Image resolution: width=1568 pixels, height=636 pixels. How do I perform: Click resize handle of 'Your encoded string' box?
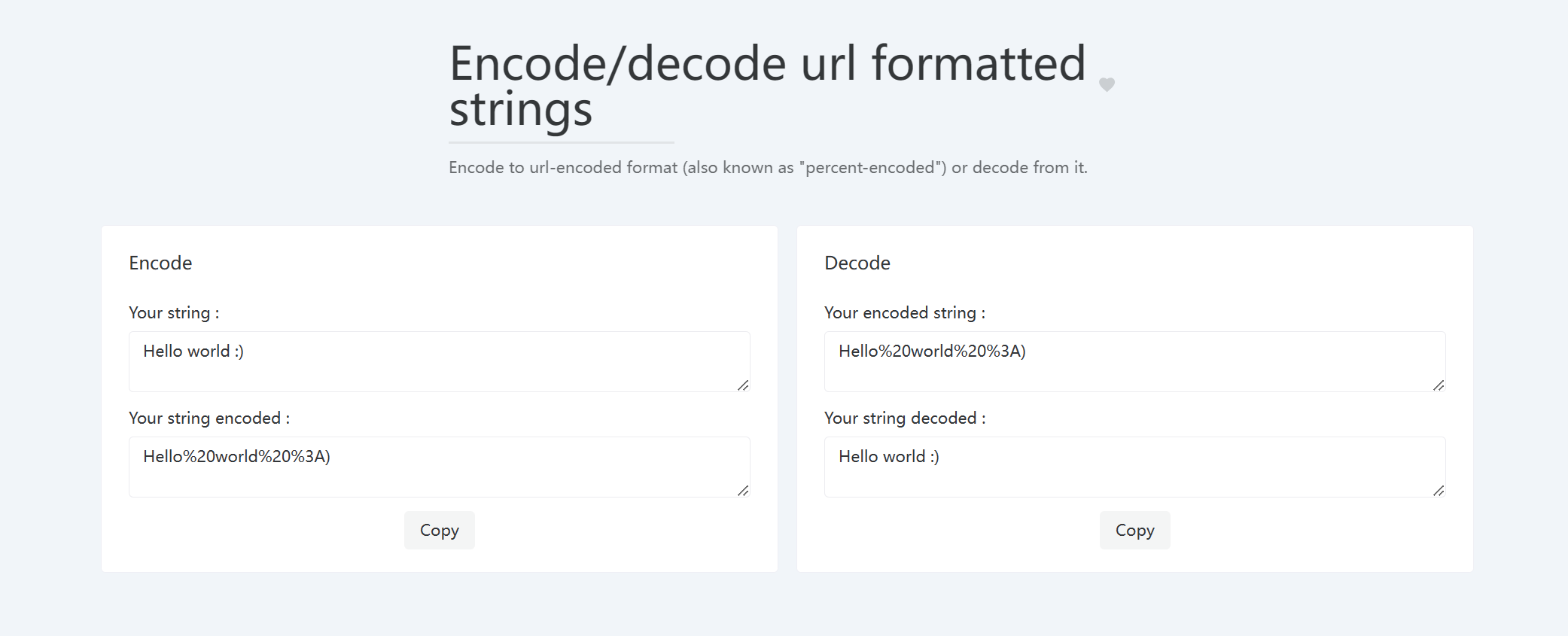[1439, 385]
